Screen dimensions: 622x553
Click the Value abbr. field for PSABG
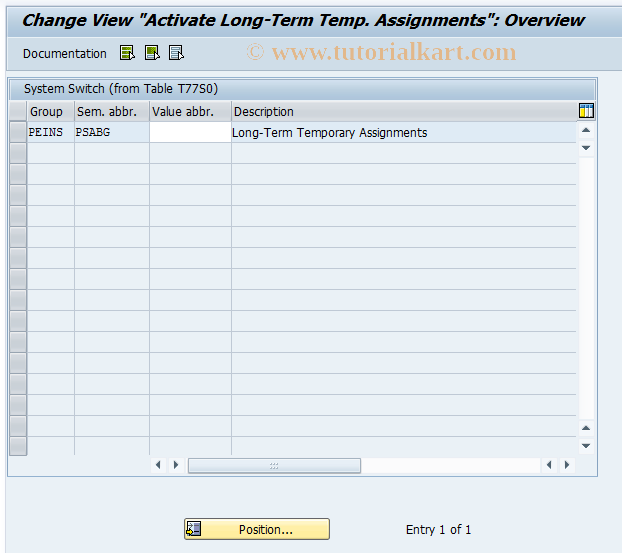point(190,132)
